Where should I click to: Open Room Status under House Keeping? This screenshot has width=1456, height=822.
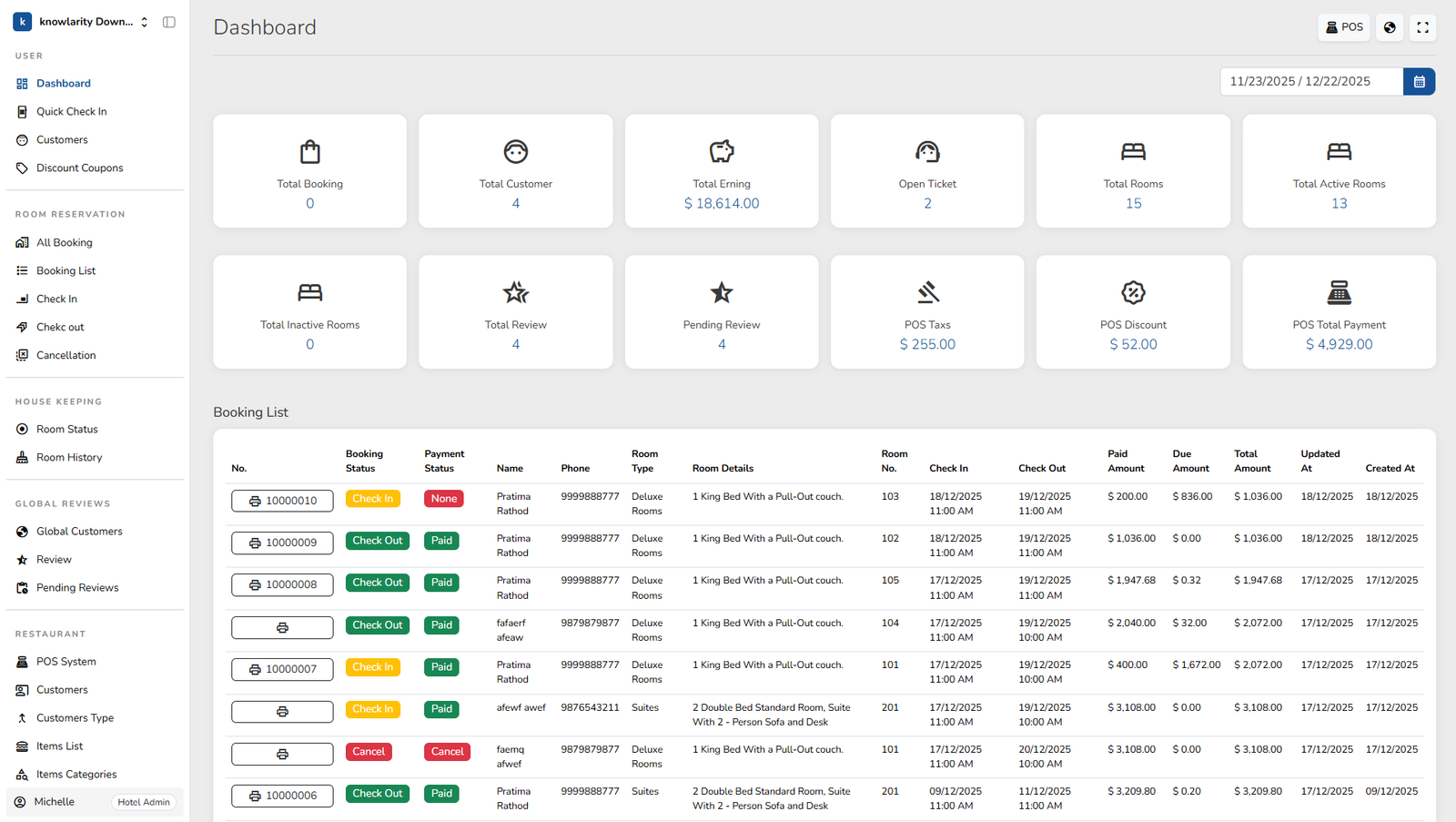[66, 430]
